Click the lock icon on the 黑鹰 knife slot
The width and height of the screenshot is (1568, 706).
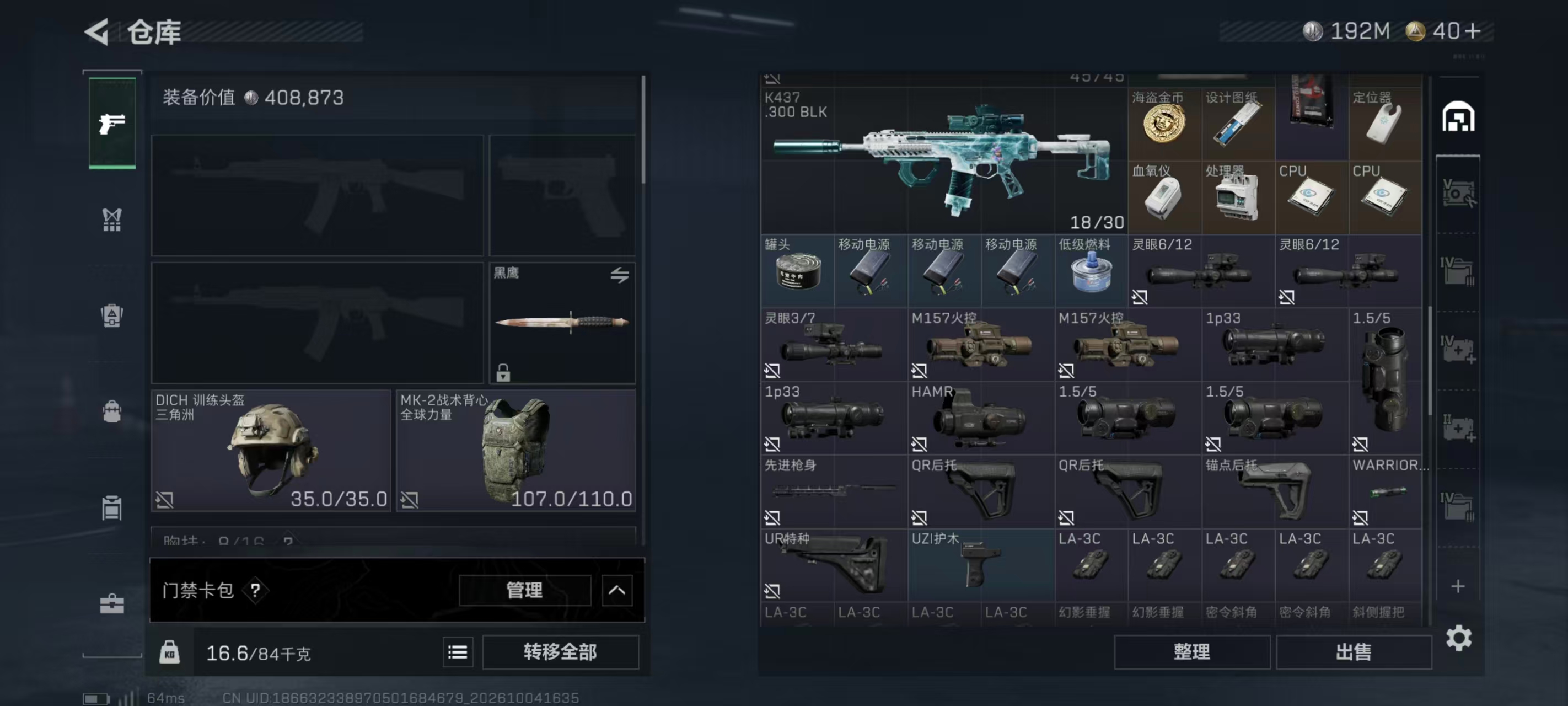[503, 372]
